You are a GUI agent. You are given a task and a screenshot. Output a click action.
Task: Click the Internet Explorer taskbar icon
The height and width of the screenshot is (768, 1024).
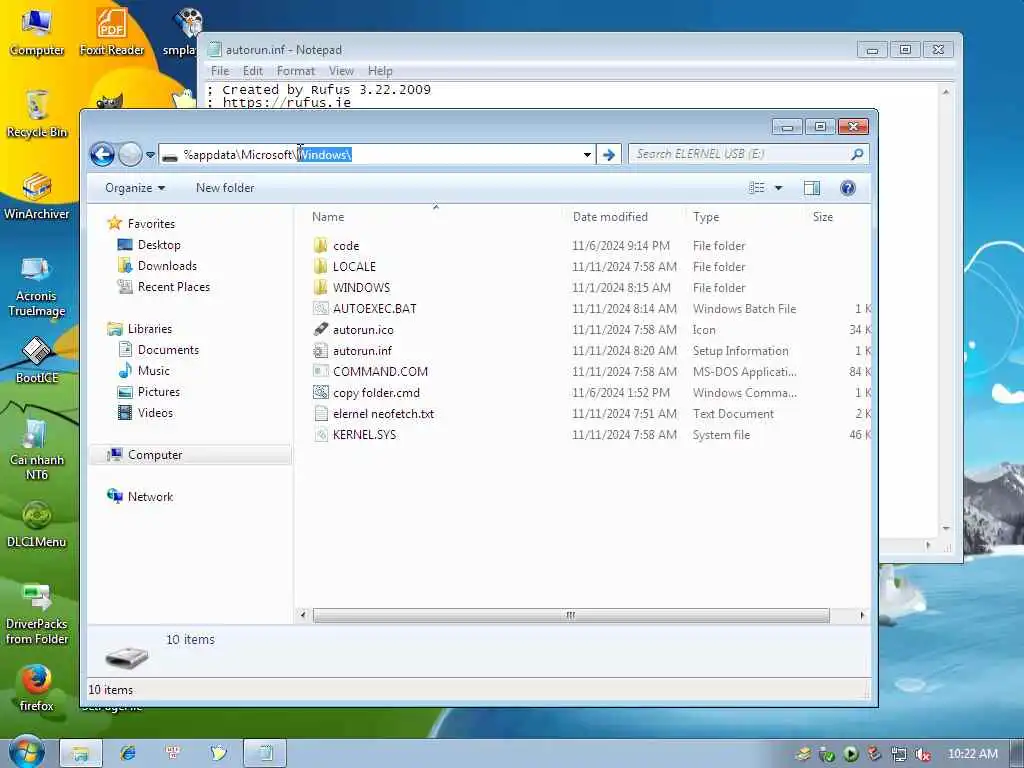point(127,754)
